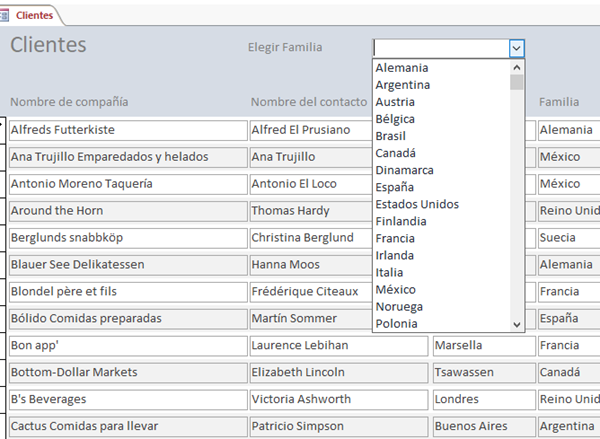Pick Brasil from the open list

pyautogui.click(x=393, y=136)
